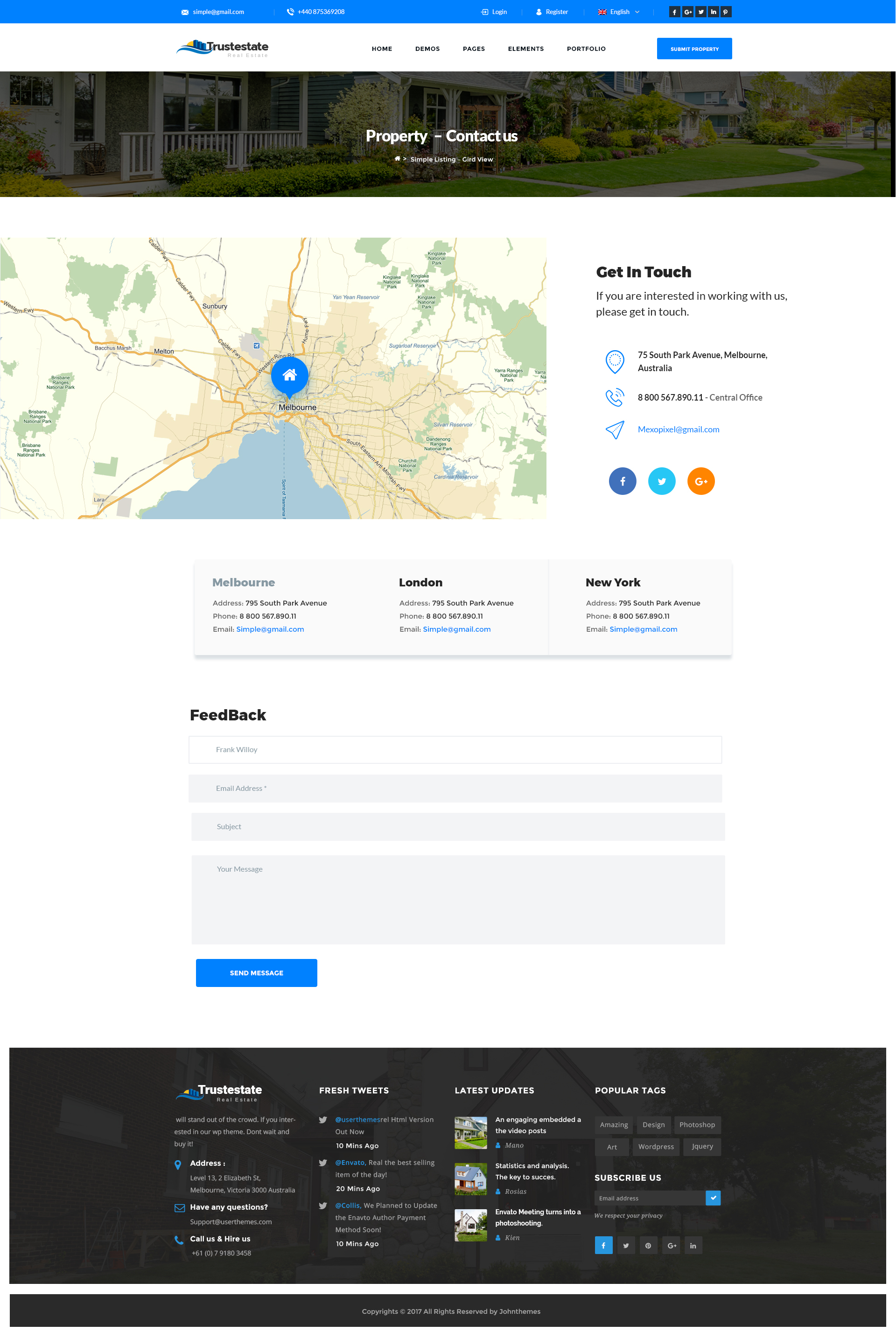Submit subscription with the checkmark button

(713, 1198)
